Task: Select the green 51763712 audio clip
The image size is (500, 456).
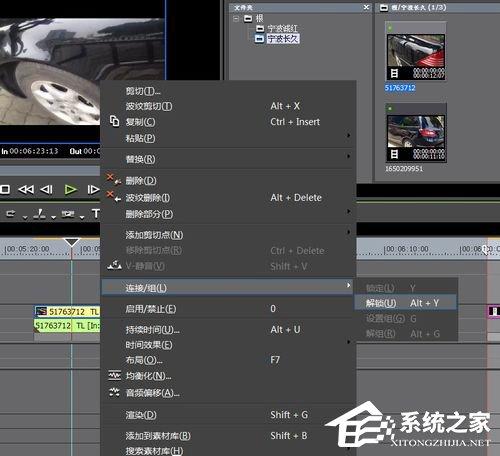Action: (x=67, y=325)
